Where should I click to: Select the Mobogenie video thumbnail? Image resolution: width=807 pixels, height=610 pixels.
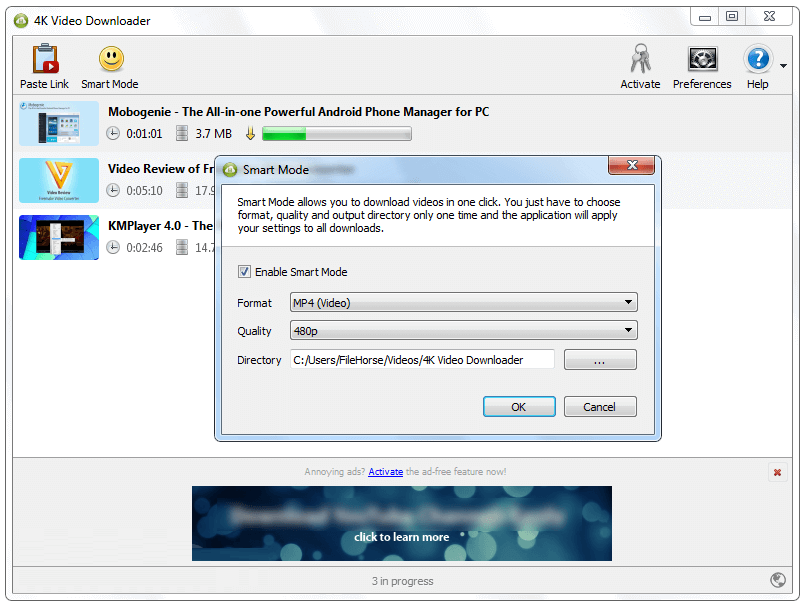pos(59,124)
